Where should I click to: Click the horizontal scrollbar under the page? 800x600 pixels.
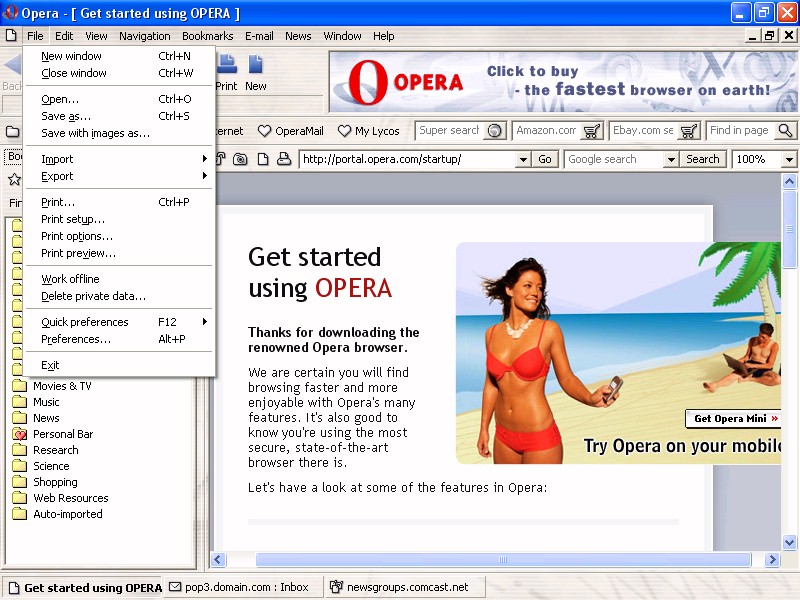[x=502, y=560]
